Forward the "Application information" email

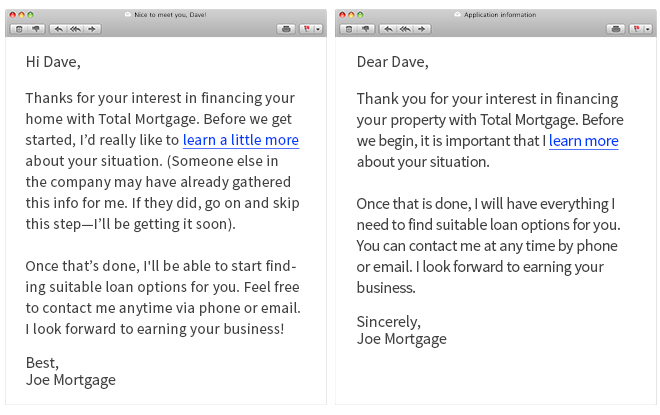[x=422, y=29]
